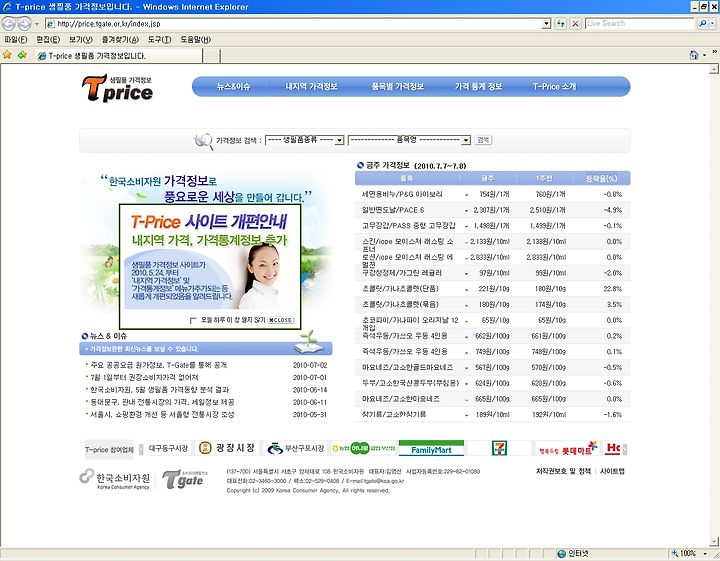
Task: Go forward with the browser Forward arrow
Action: [x=25, y=23]
